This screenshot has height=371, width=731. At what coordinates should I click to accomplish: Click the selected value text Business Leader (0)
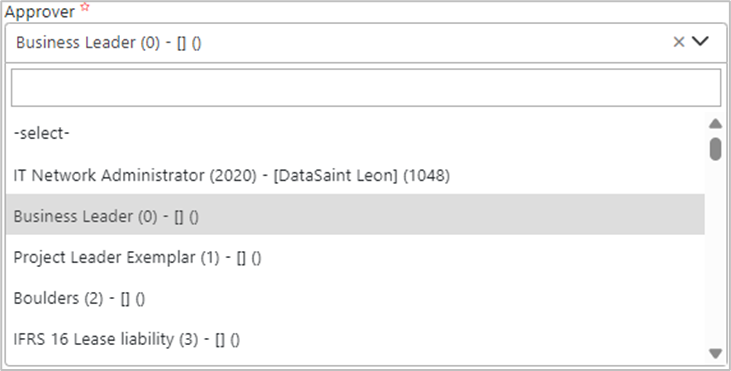point(88,42)
